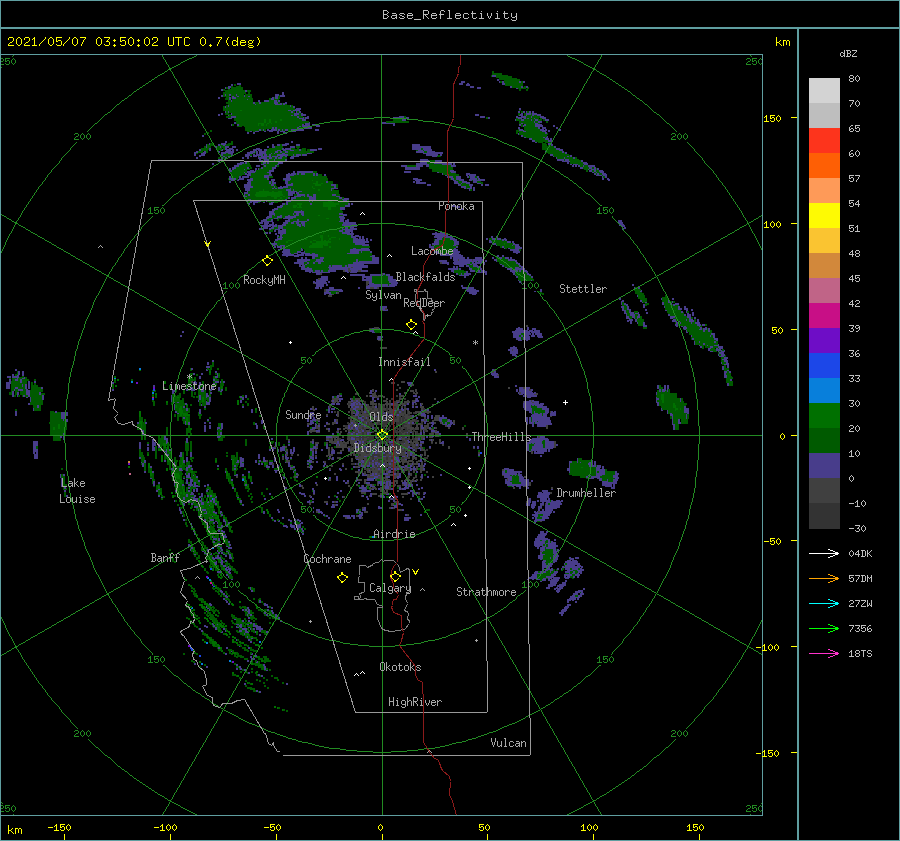Click the yellow diamond marker inside Calgary
Screen dimensions: 900x841
point(395,576)
